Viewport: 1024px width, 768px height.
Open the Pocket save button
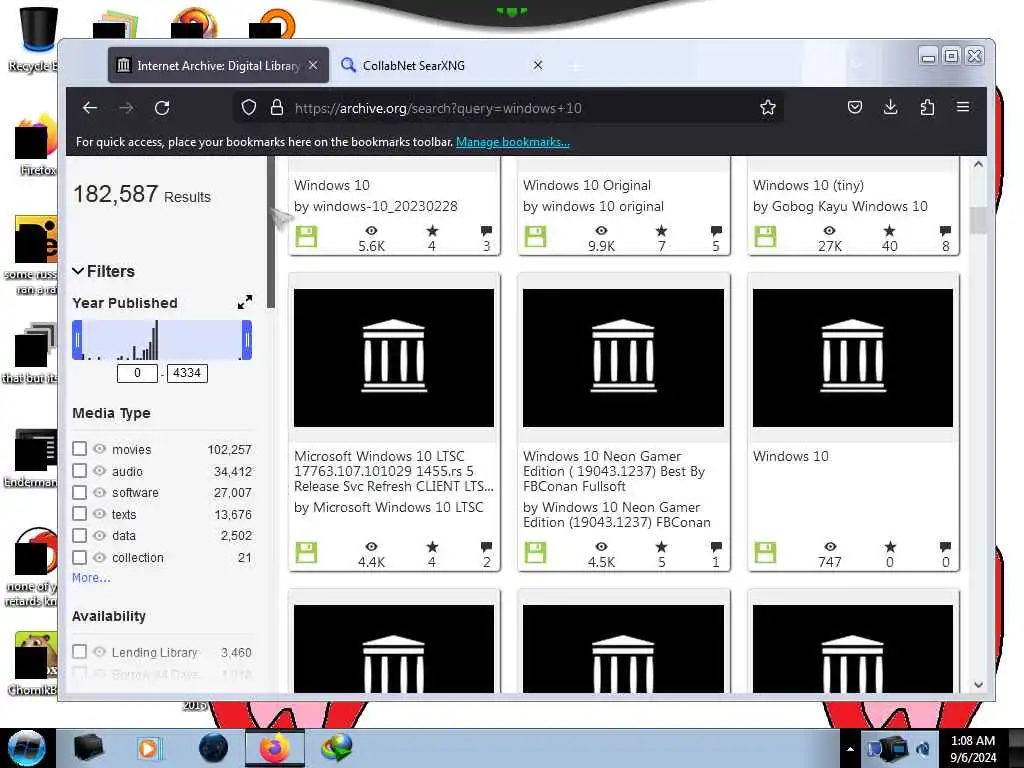(x=854, y=107)
